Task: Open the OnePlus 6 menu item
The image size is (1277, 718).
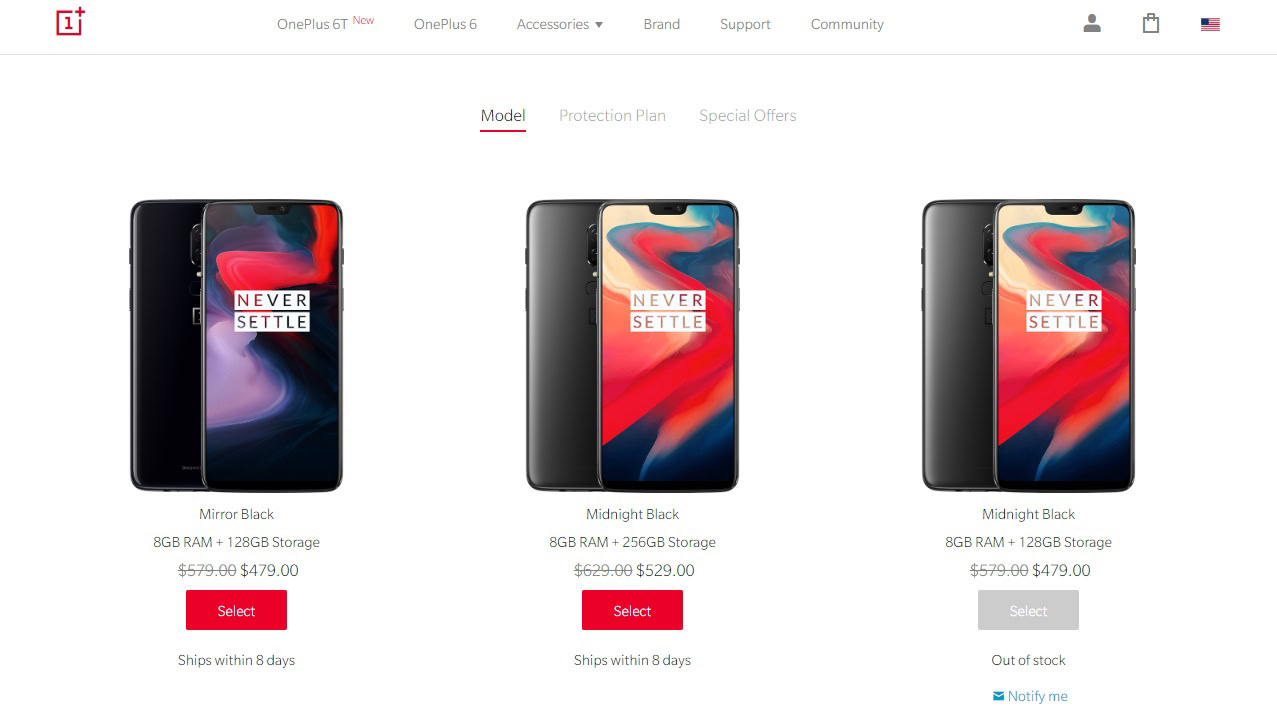Action: pos(445,24)
